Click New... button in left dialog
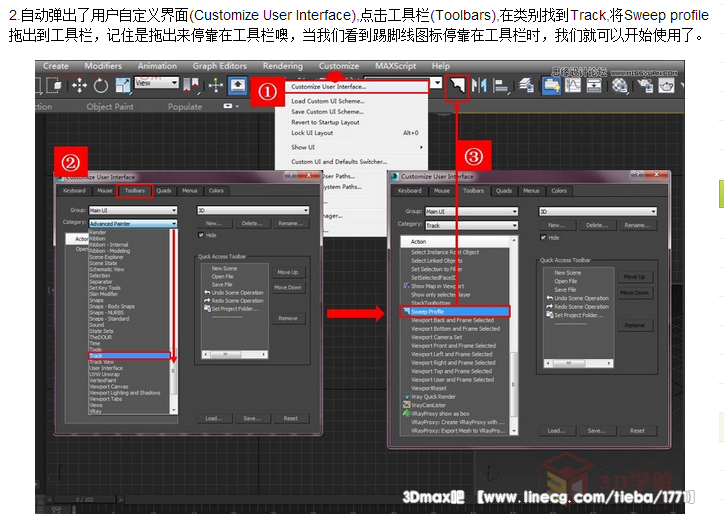The width and height of the screenshot is (724, 514). (214, 224)
